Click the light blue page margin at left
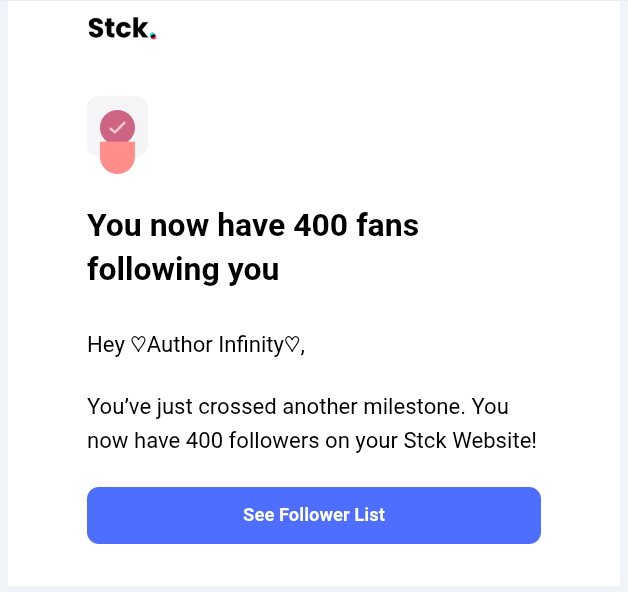Screen dimensions: 628x592 (3, 300)
